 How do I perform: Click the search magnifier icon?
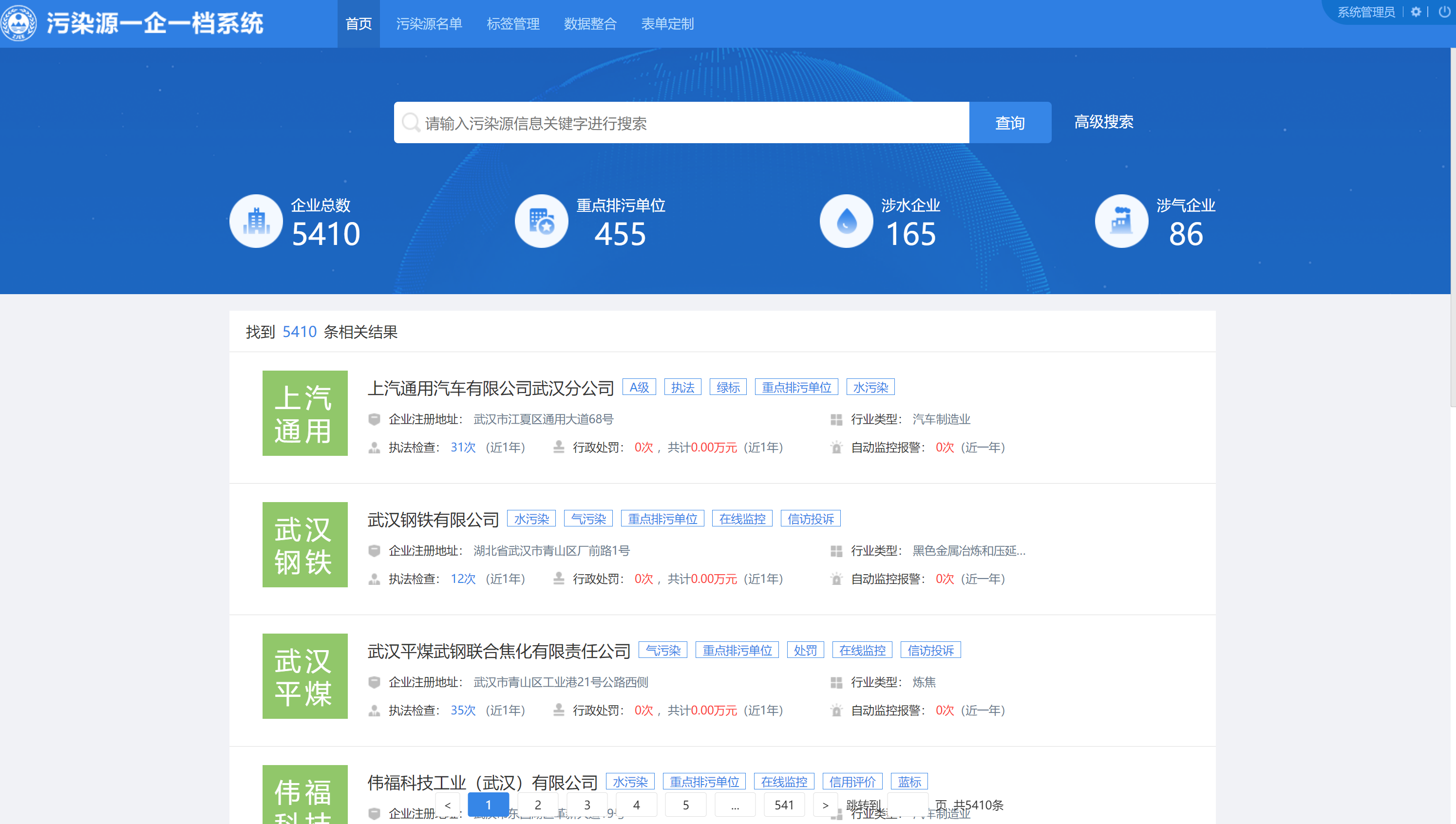[411, 122]
